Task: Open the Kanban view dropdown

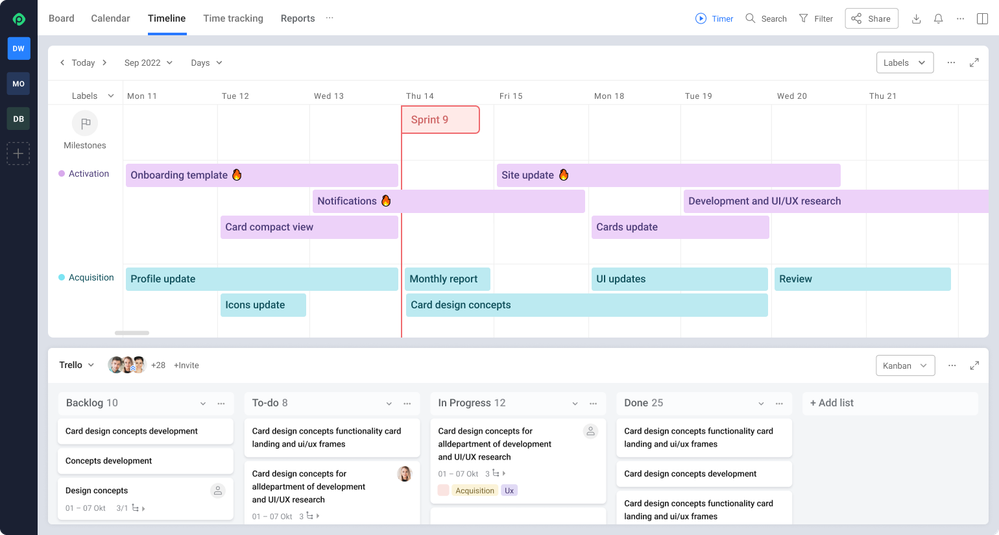Action: pos(905,366)
